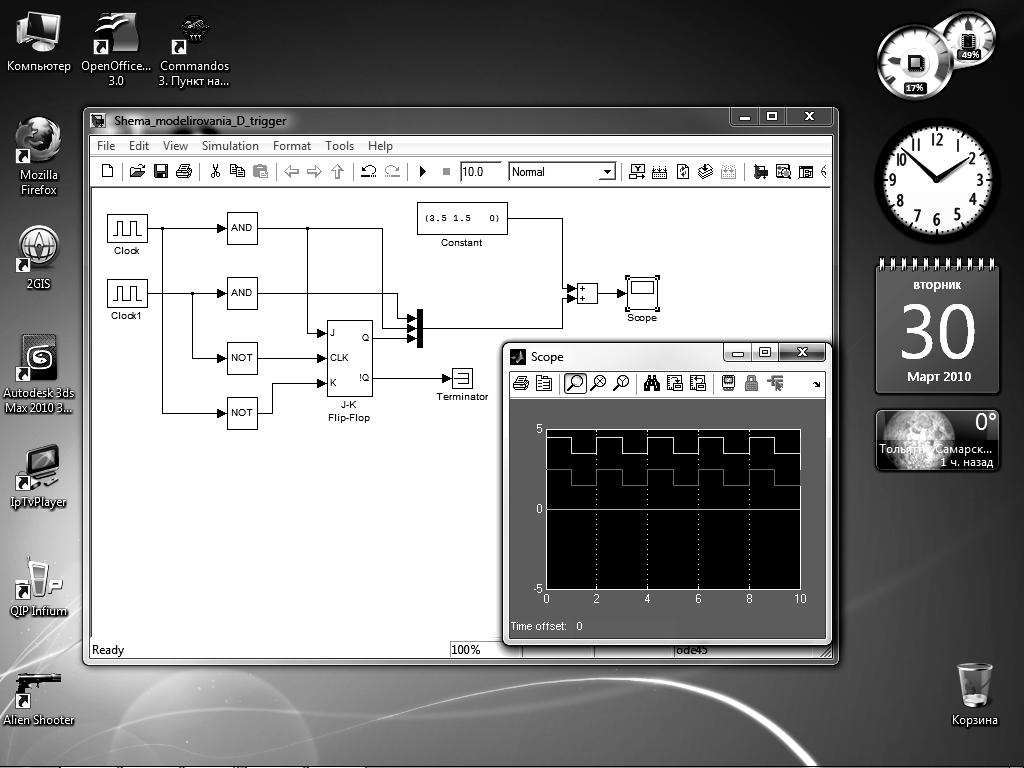Open the IpTvPlayer desktop shortcut
Viewport: 1024px width, 768px height.
coord(39,477)
